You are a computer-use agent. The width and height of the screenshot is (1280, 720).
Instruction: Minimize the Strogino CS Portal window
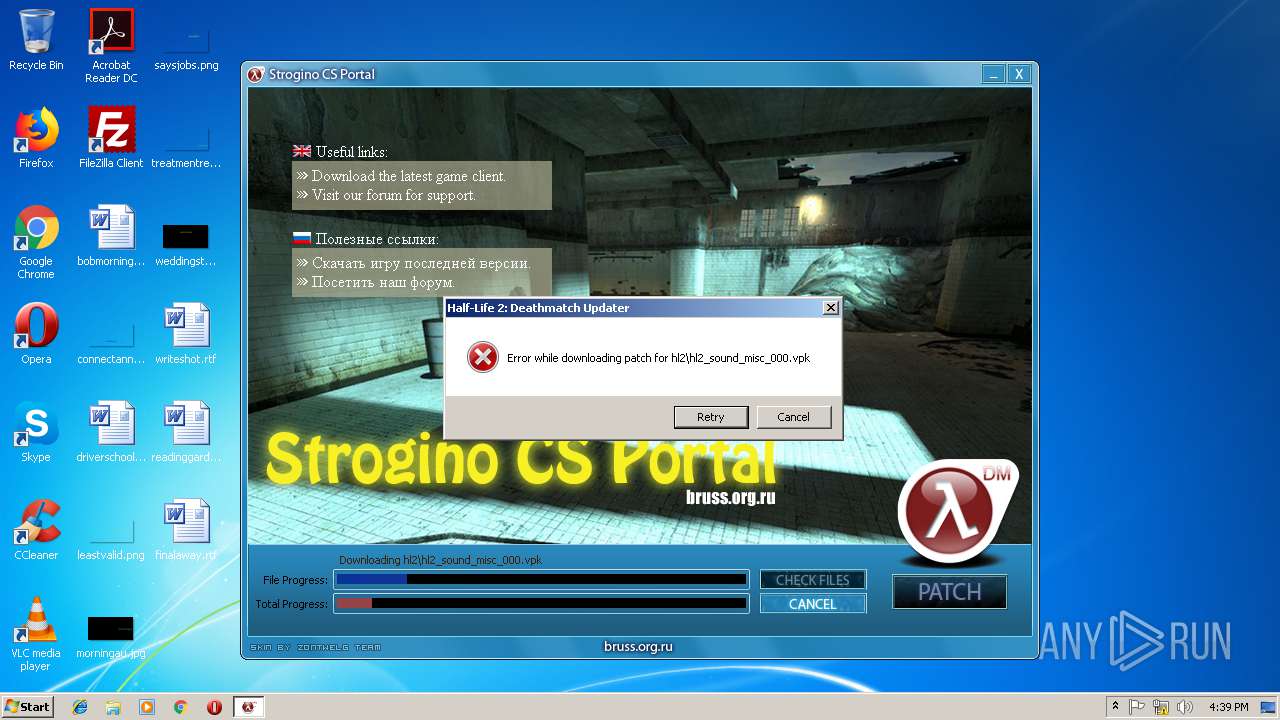pos(992,74)
